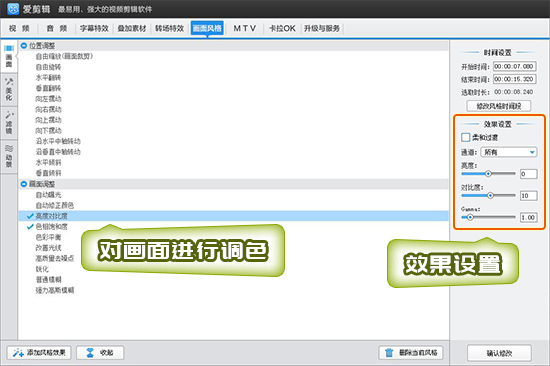Collapse the 位置调整 group
The width and height of the screenshot is (550, 366).
click(x=24, y=46)
